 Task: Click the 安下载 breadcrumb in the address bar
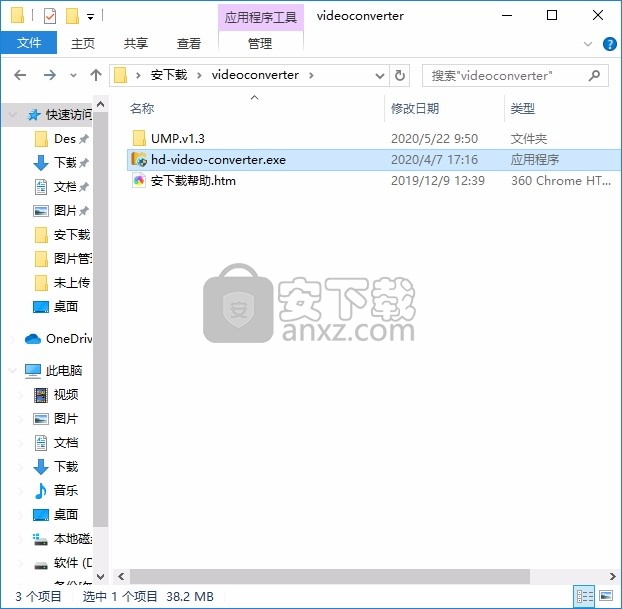(169, 75)
